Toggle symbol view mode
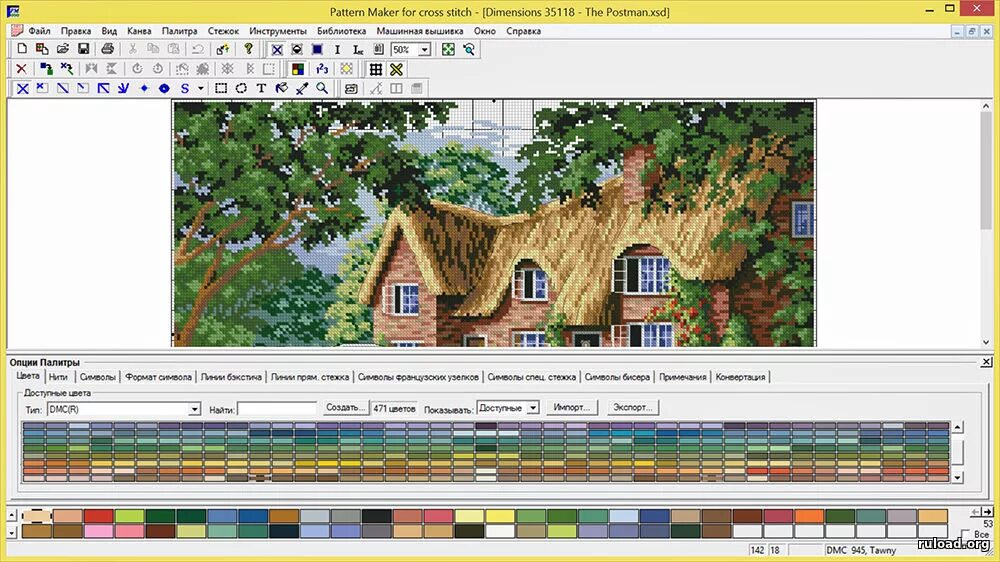The height and width of the screenshot is (562, 1000). [297, 49]
